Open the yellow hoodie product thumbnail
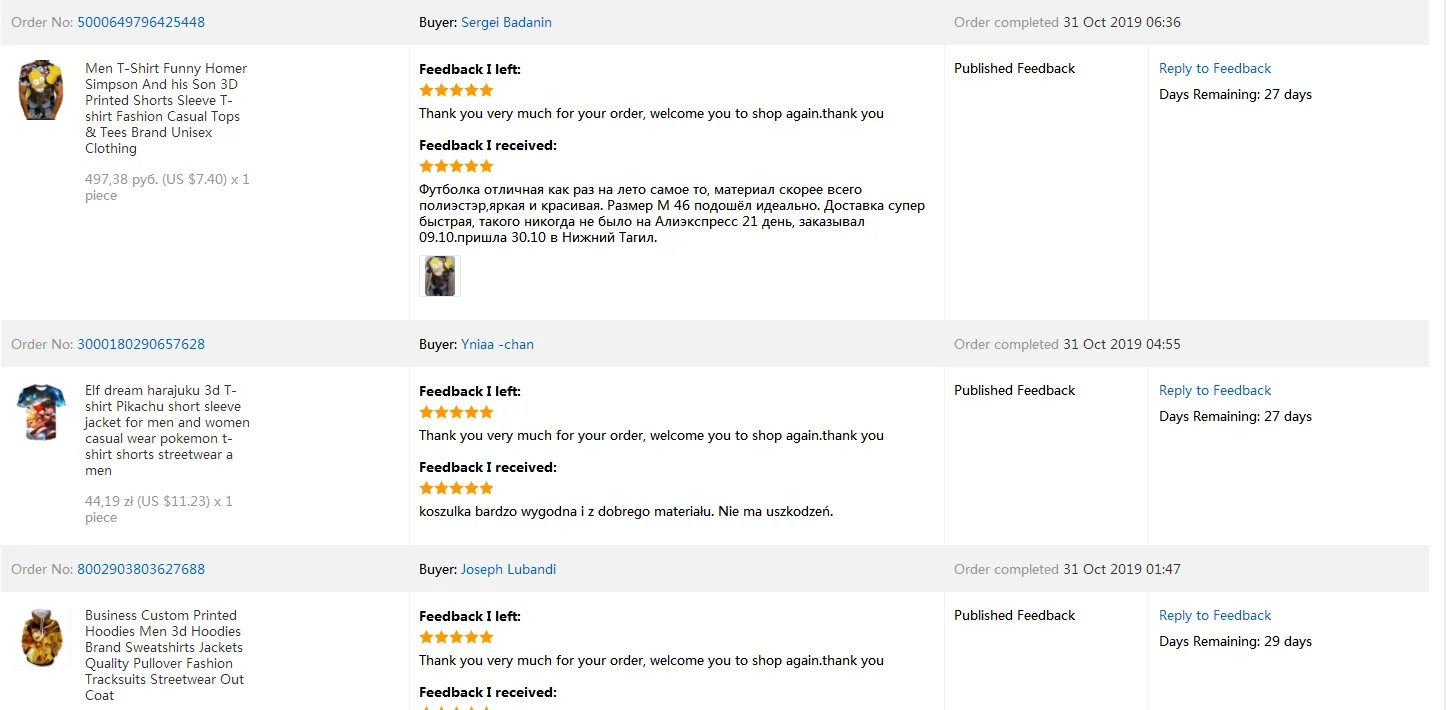 (x=41, y=638)
